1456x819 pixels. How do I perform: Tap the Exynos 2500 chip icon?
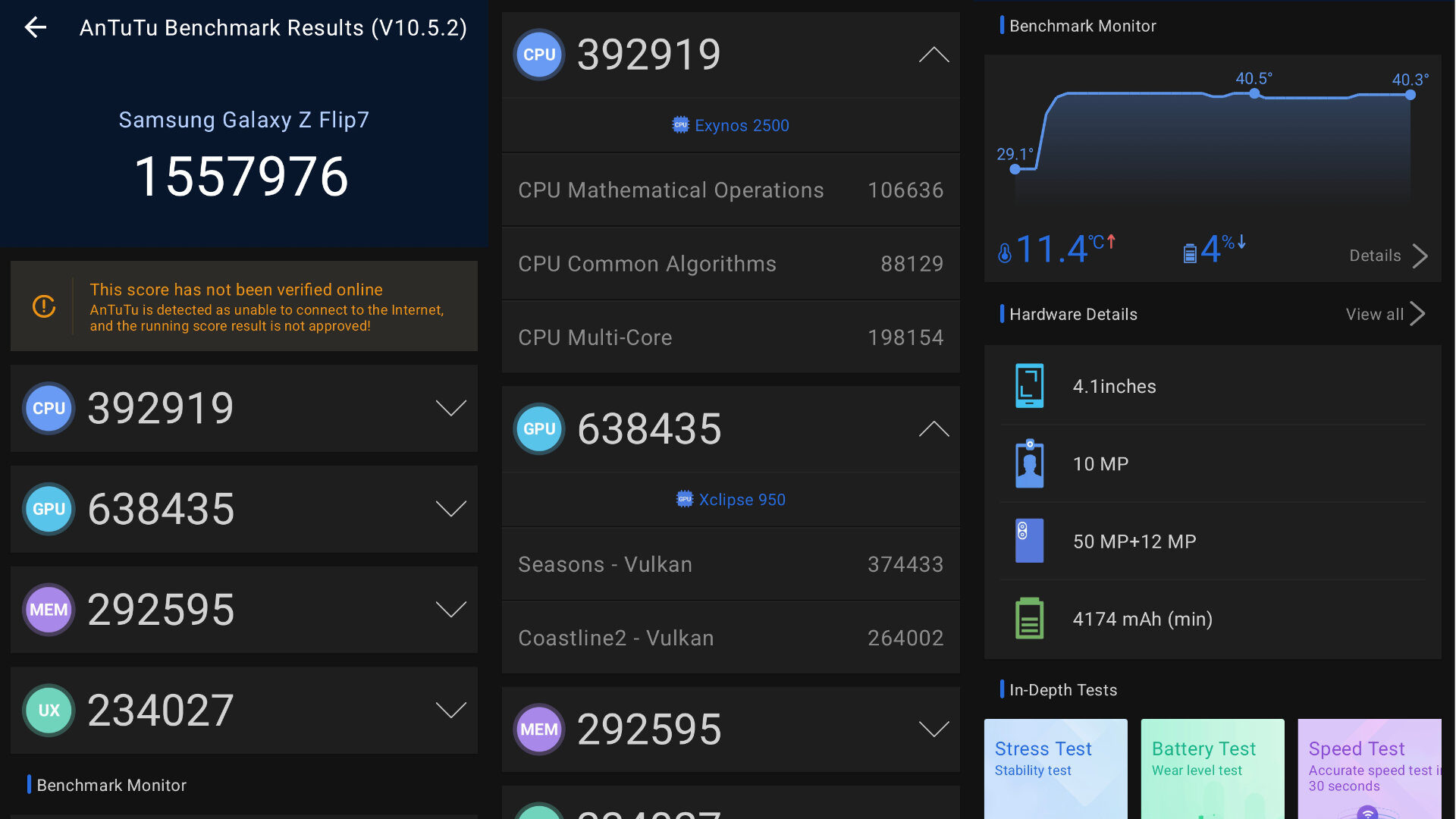tap(680, 125)
